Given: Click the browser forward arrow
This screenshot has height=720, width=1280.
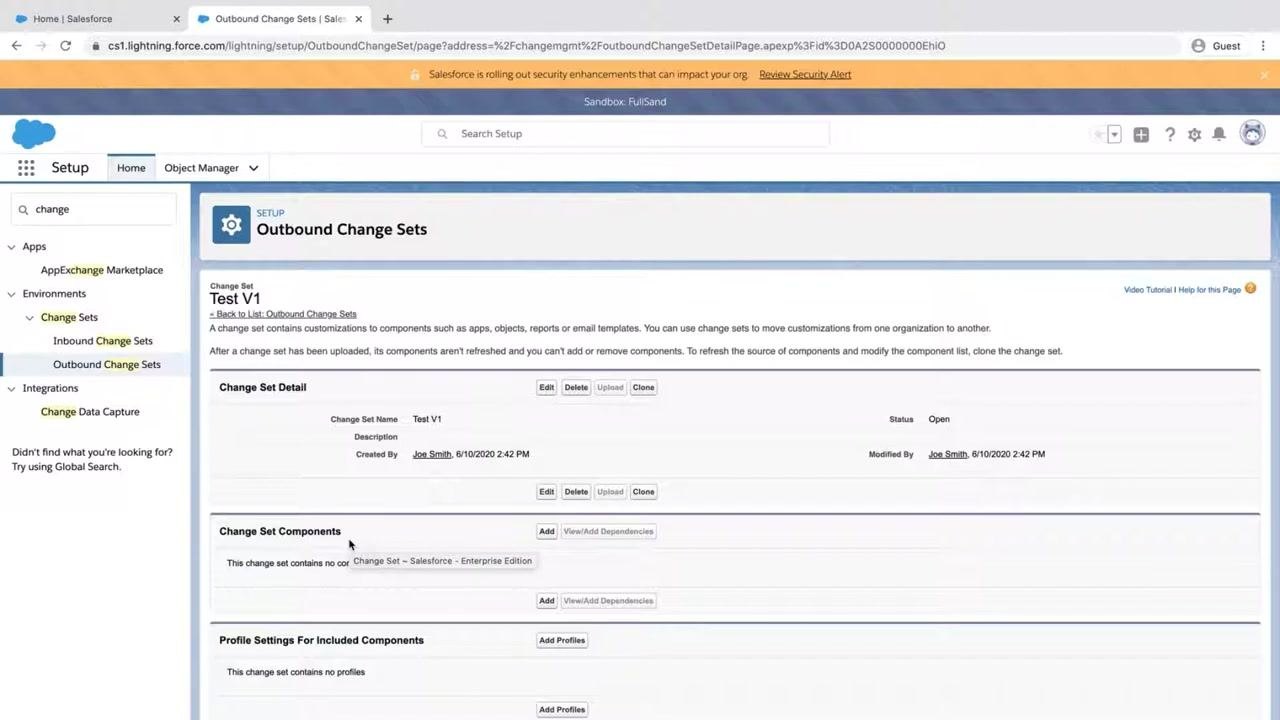Looking at the screenshot, I should point(41,45).
